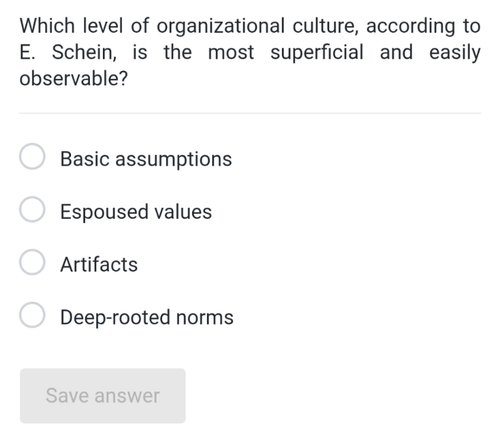Click the word "Schein," in the question
The width and height of the screenshot is (500, 434).
[x=84, y=53]
